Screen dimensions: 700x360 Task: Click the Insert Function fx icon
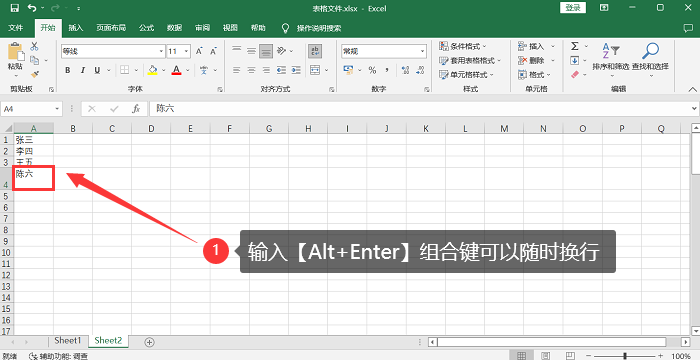click(136, 109)
